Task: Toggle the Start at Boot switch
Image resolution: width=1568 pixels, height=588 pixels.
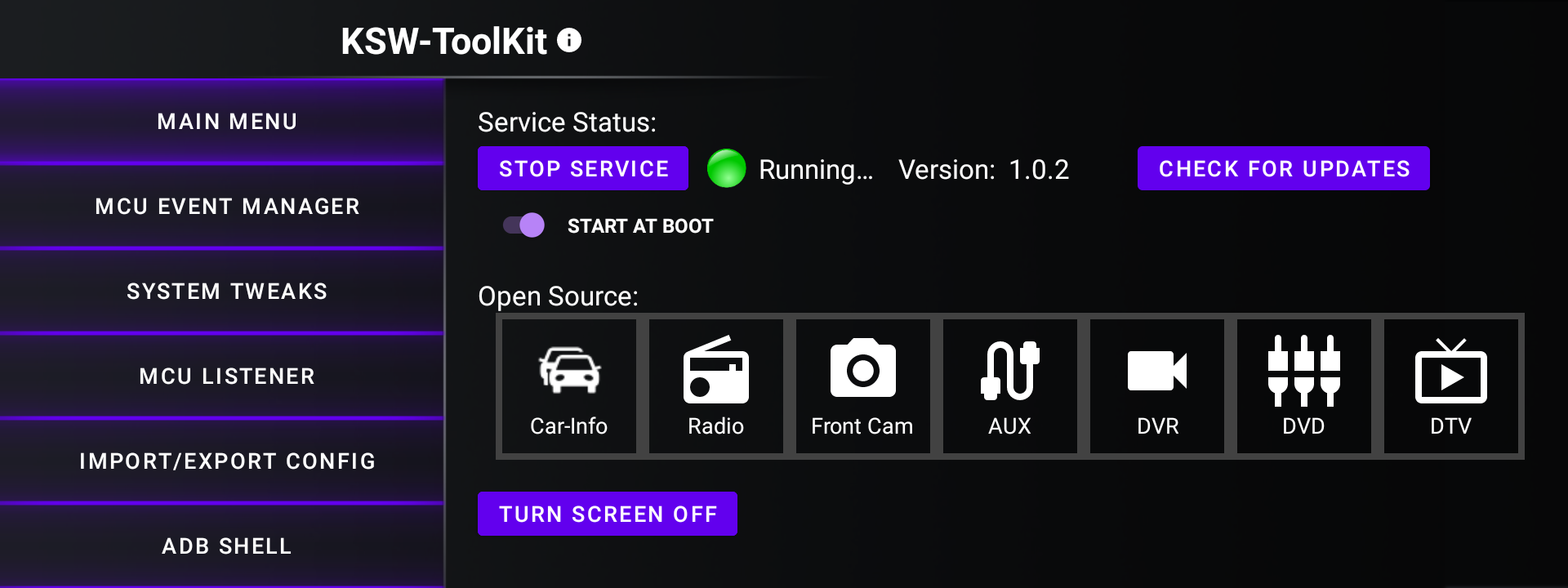Action: coord(523,225)
